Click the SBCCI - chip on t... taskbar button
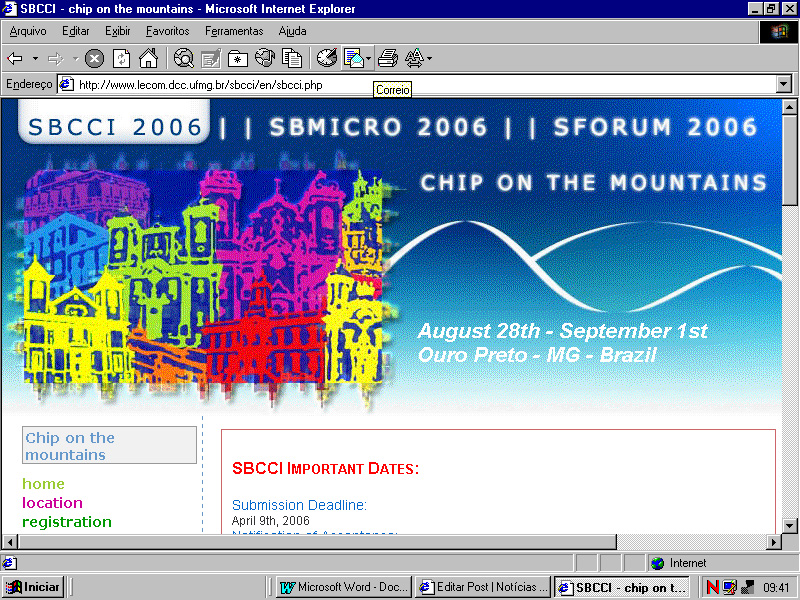 (622, 587)
